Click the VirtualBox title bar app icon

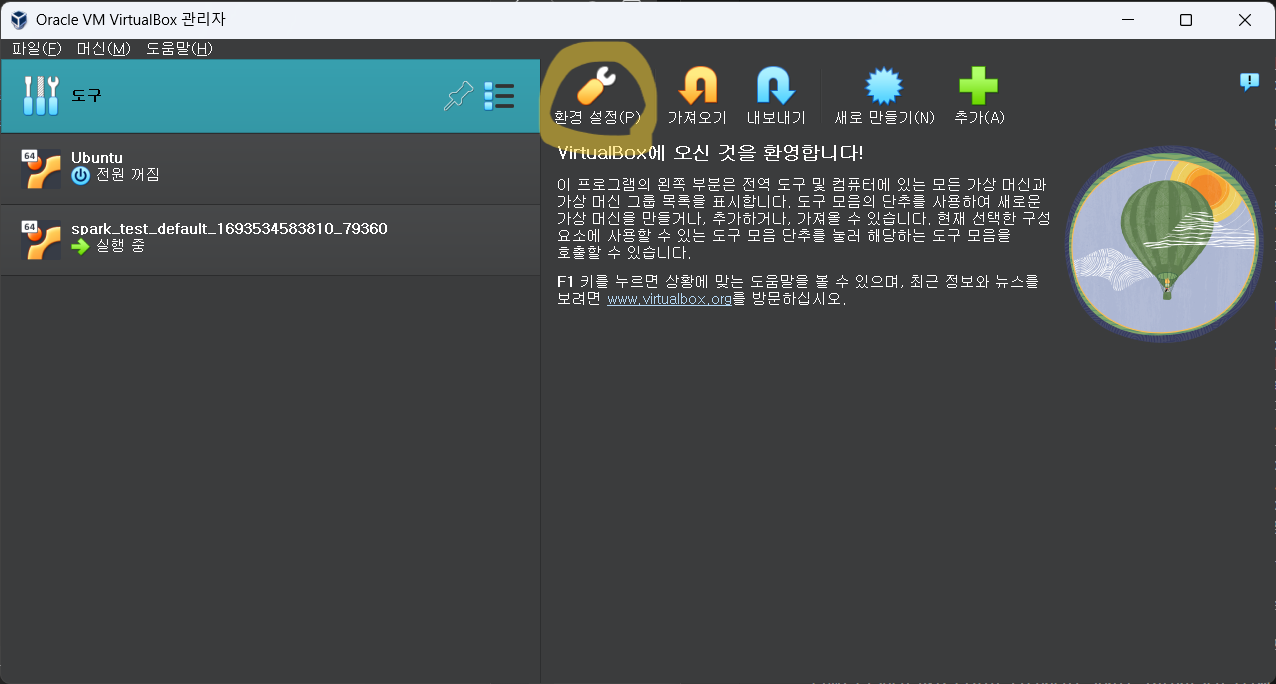pos(18,20)
